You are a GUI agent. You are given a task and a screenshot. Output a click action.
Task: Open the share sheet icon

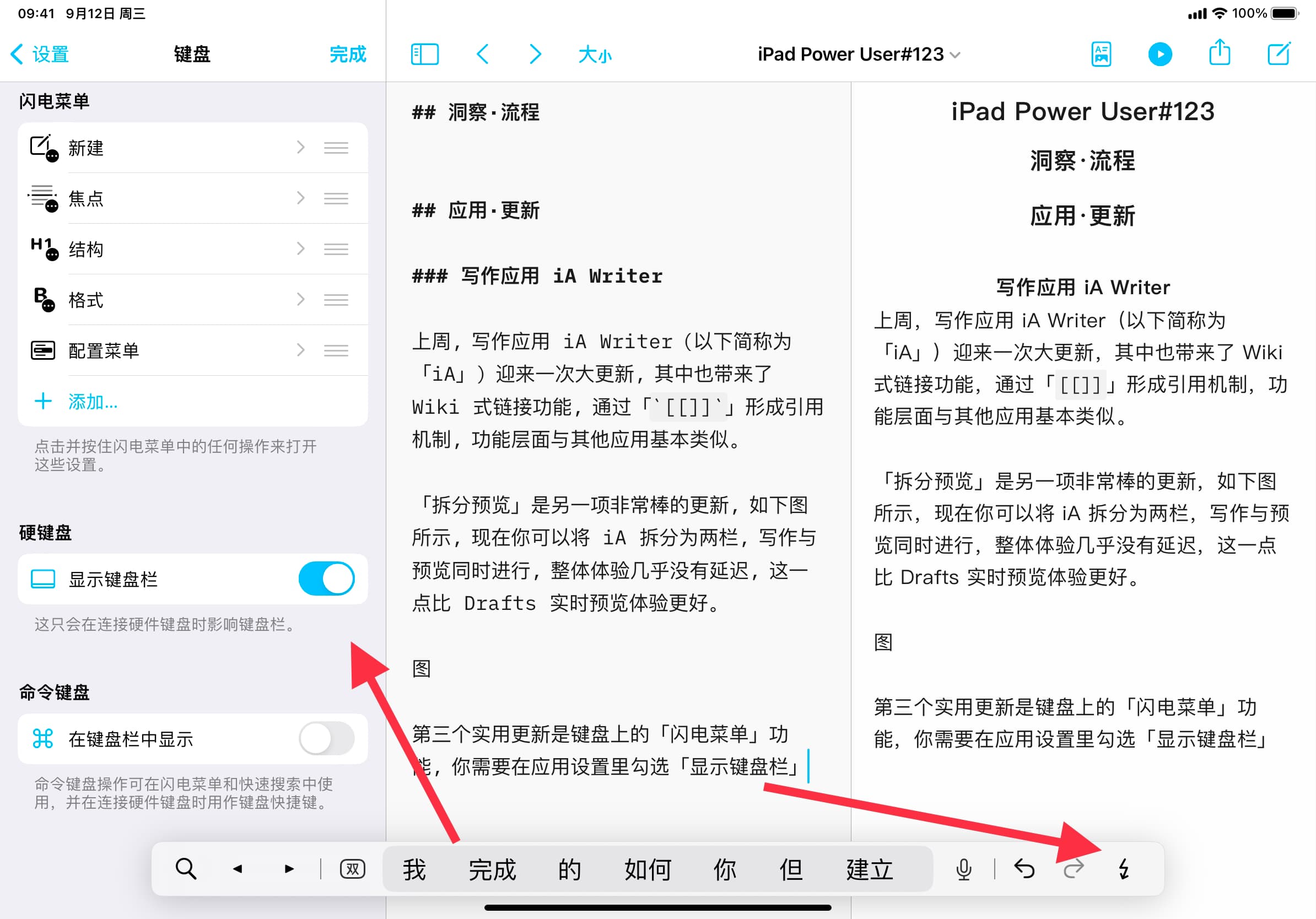1219,53
